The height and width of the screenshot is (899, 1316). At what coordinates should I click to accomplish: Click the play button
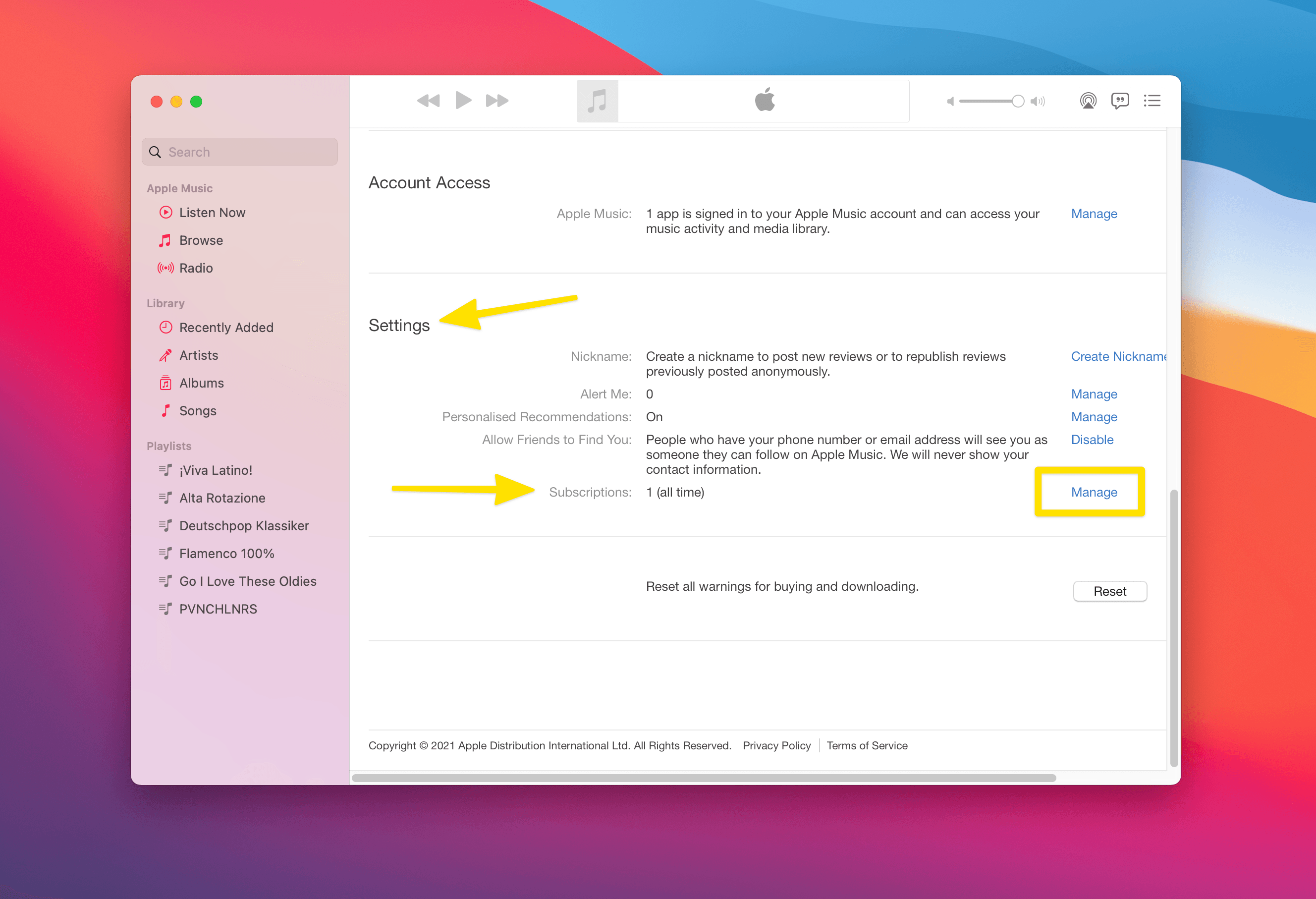(x=463, y=100)
